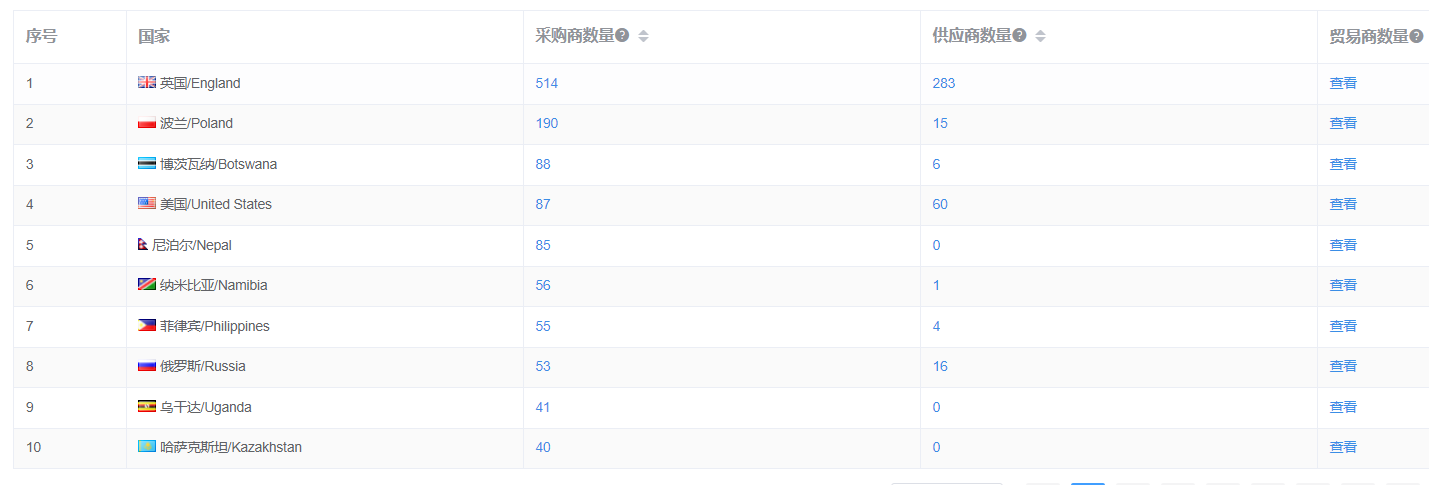
Task: Click United States supplier count 60
Action: (940, 204)
